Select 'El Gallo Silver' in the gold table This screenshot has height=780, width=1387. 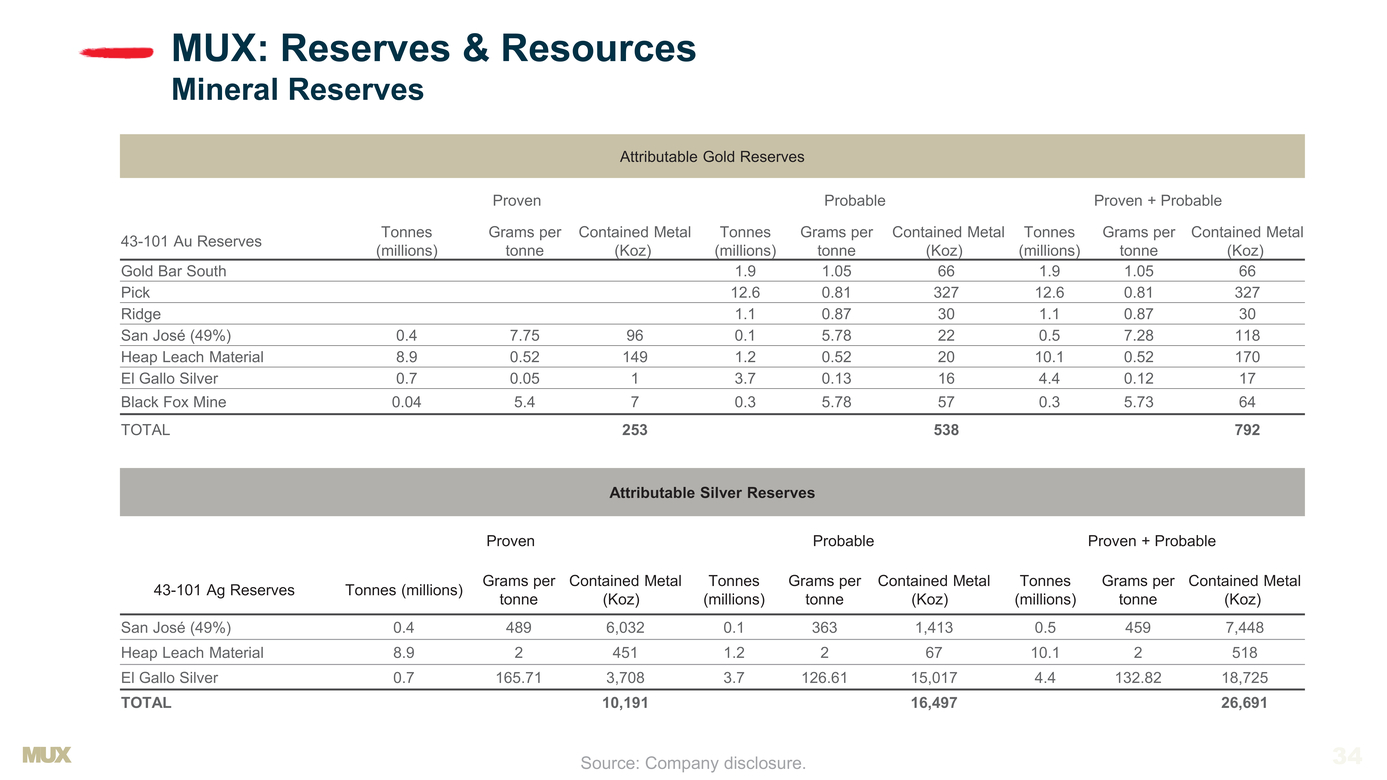[x=169, y=378]
